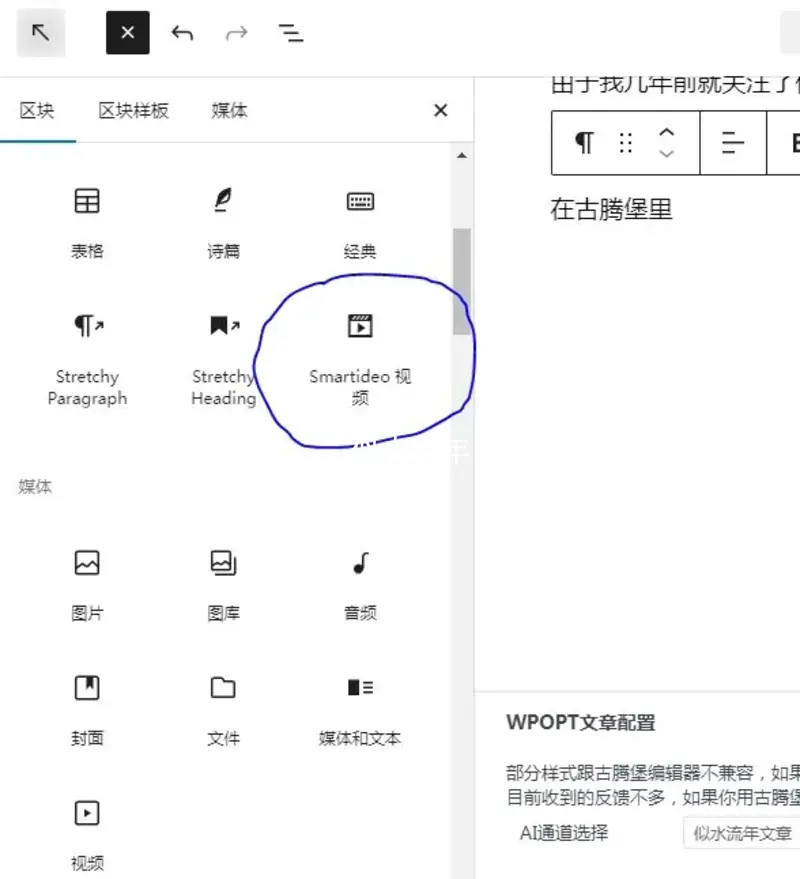Switch to the 区块样板 tab
This screenshot has width=800, height=879.
pos(133,111)
